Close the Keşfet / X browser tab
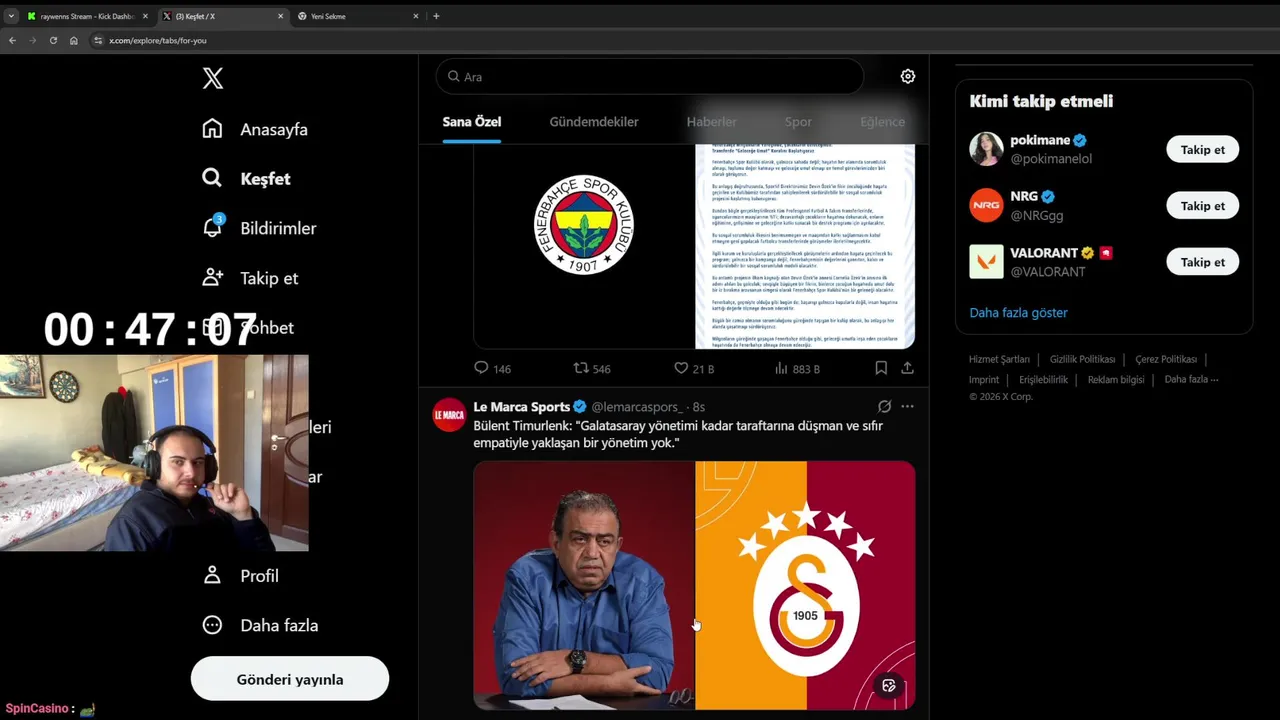The height and width of the screenshot is (720, 1280). (280, 16)
